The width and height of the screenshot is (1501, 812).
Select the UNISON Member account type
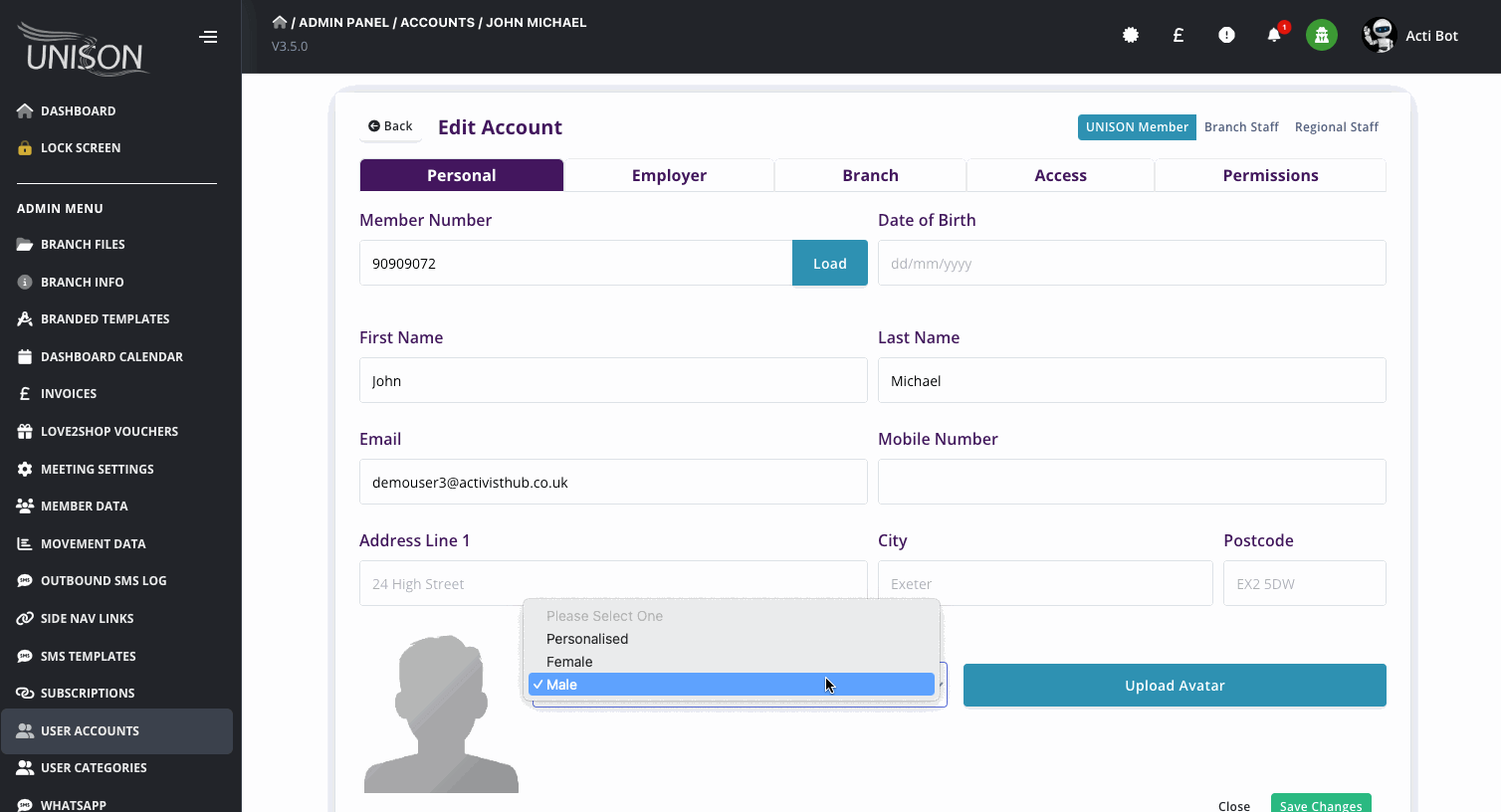[x=1137, y=127]
